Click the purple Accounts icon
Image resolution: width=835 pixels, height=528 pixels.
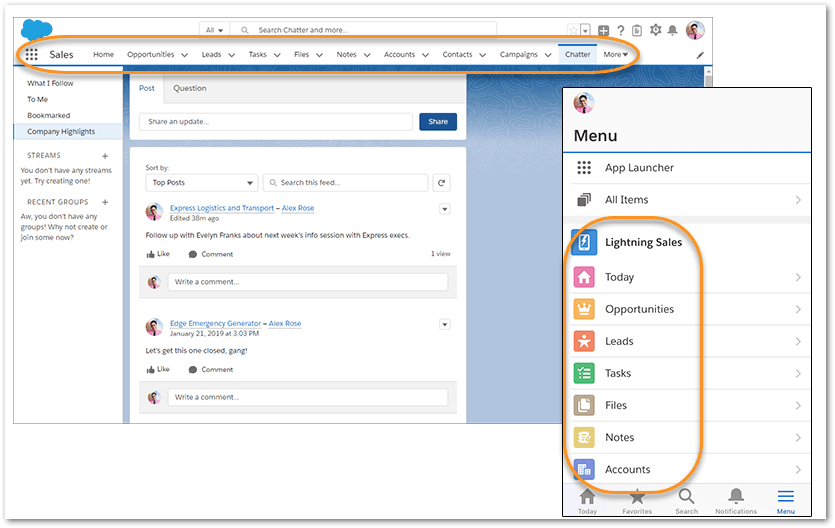pos(584,469)
